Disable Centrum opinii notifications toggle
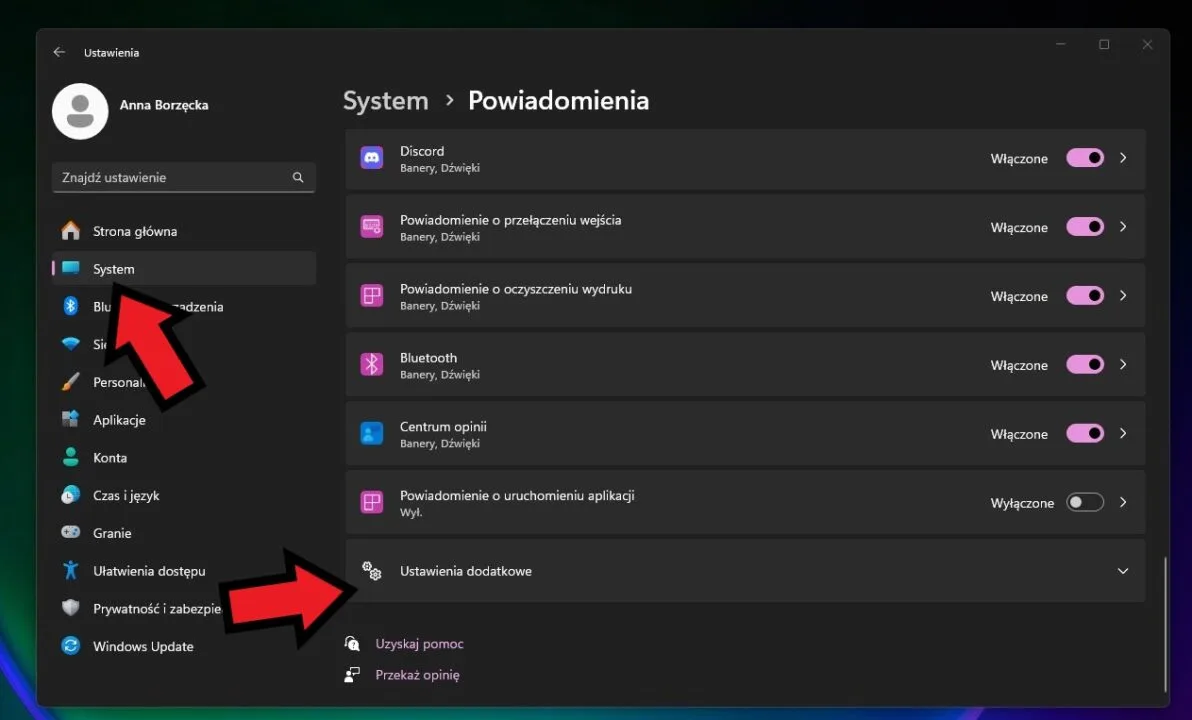The height and width of the screenshot is (720, 1192). pyautogui.click(x=1085, y=433)
